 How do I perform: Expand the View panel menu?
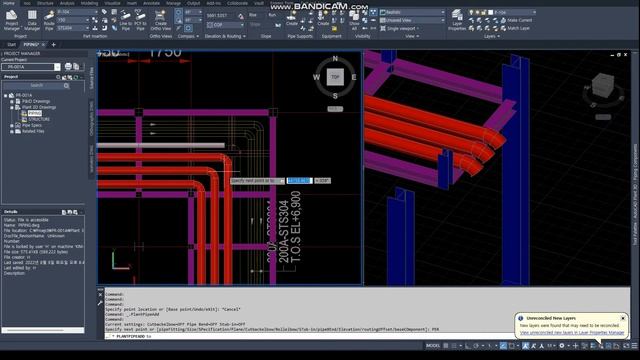[412, 36]
